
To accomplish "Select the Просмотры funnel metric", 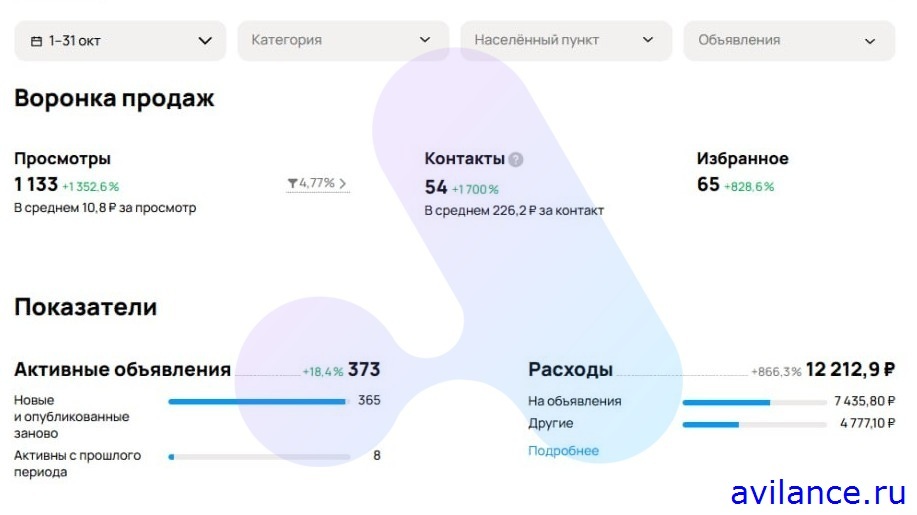I will pyautogui.click(x=62, y=159).
